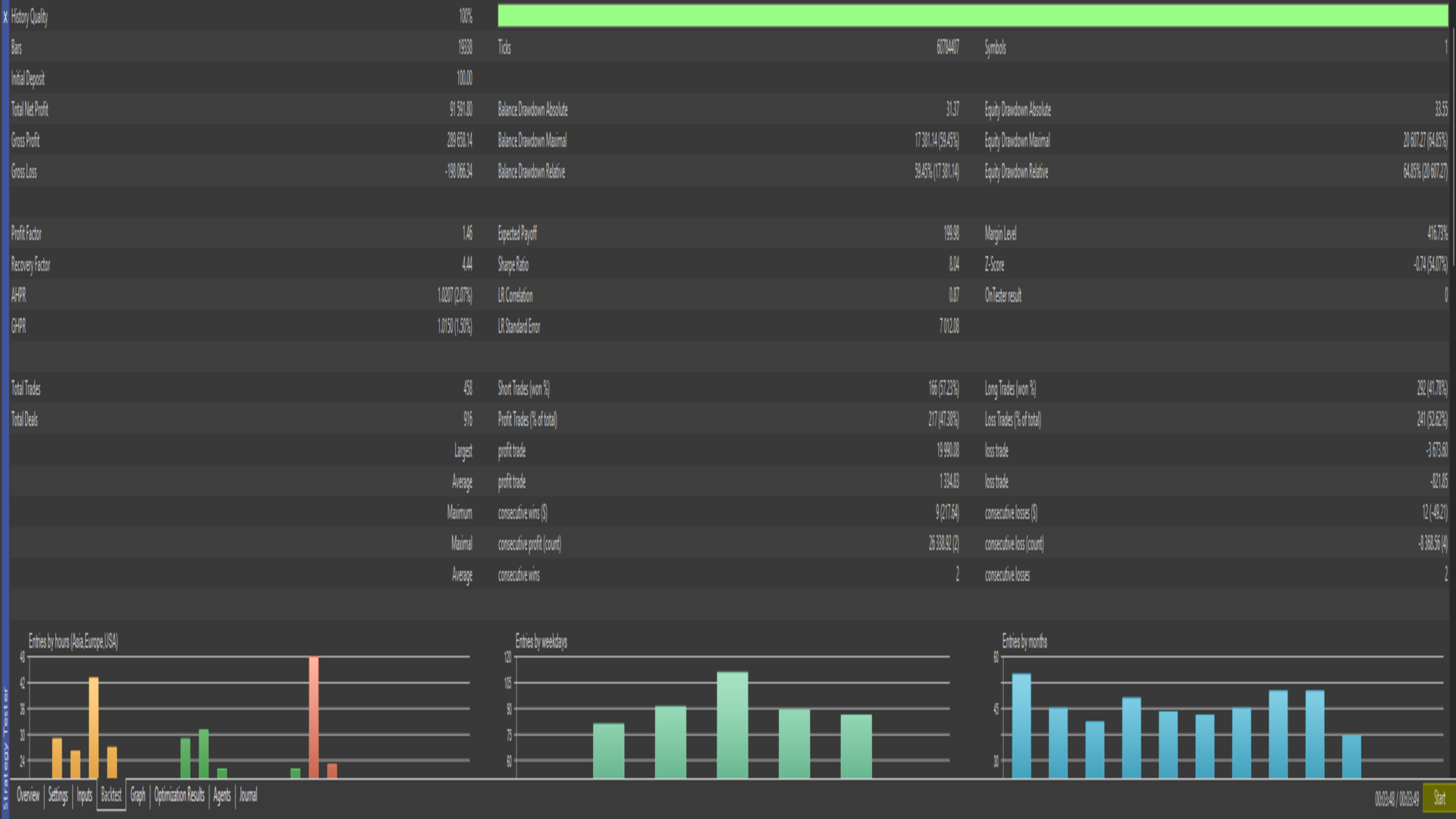Switch to the Agents tab
The height and width of the screenshot is (819, 1456).
click(221, 795)
